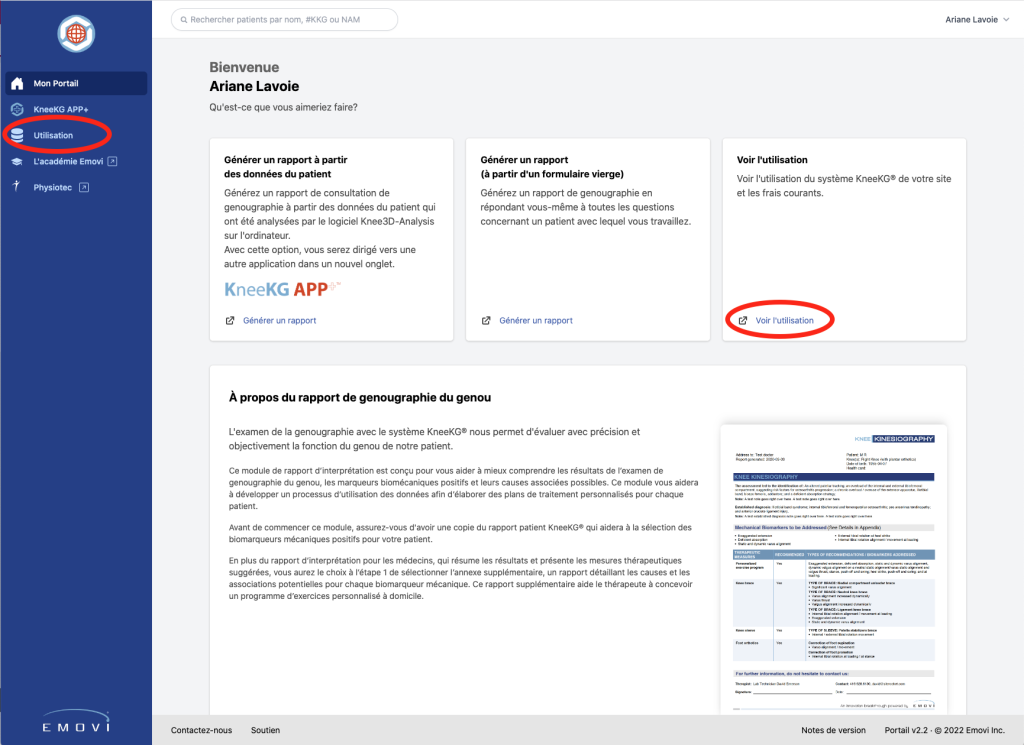1024x745 pixels.
Task: Click the 'Ariane Lavoie' welcome name heading
Action: [254, 86]
